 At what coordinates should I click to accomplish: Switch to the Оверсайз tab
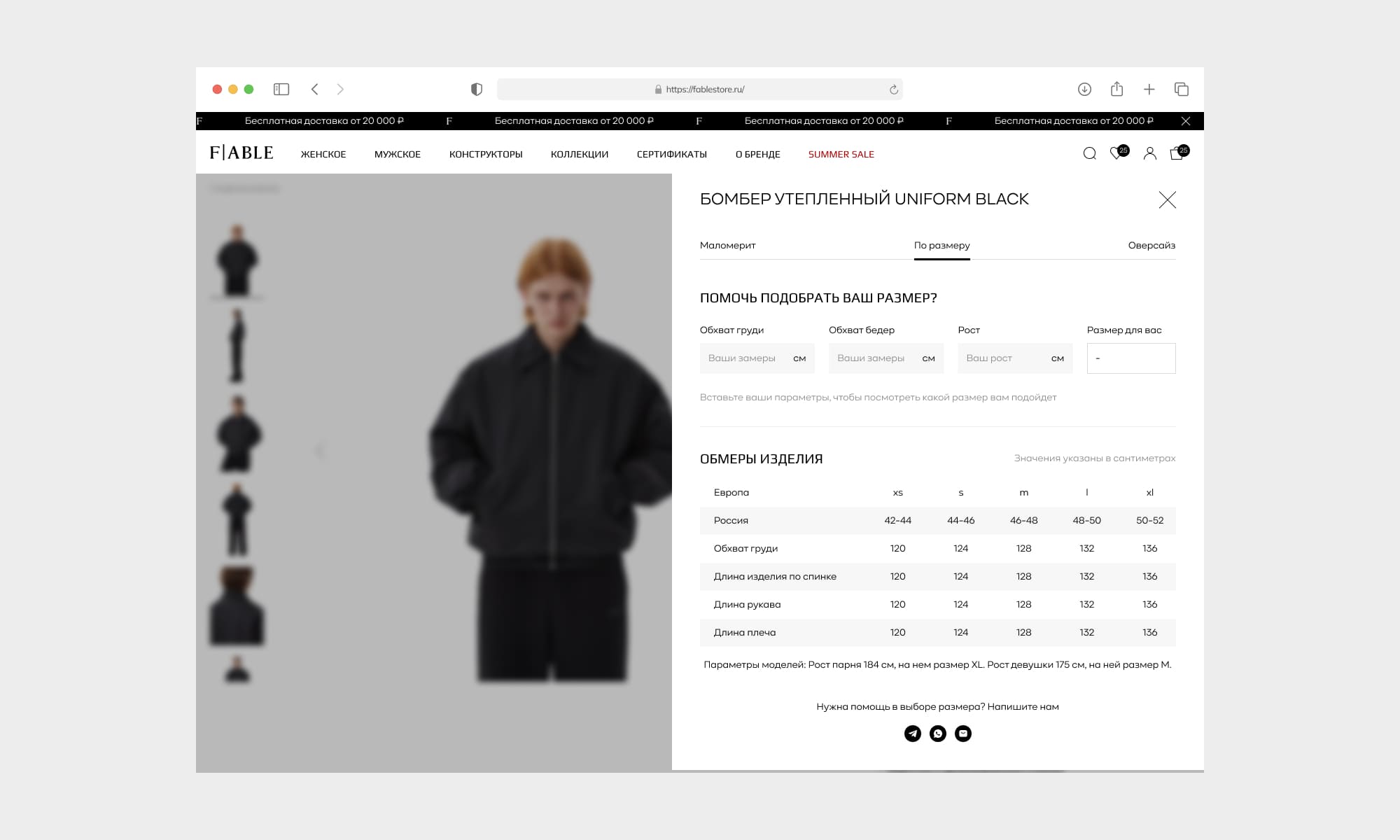[x=1151, y=246]
